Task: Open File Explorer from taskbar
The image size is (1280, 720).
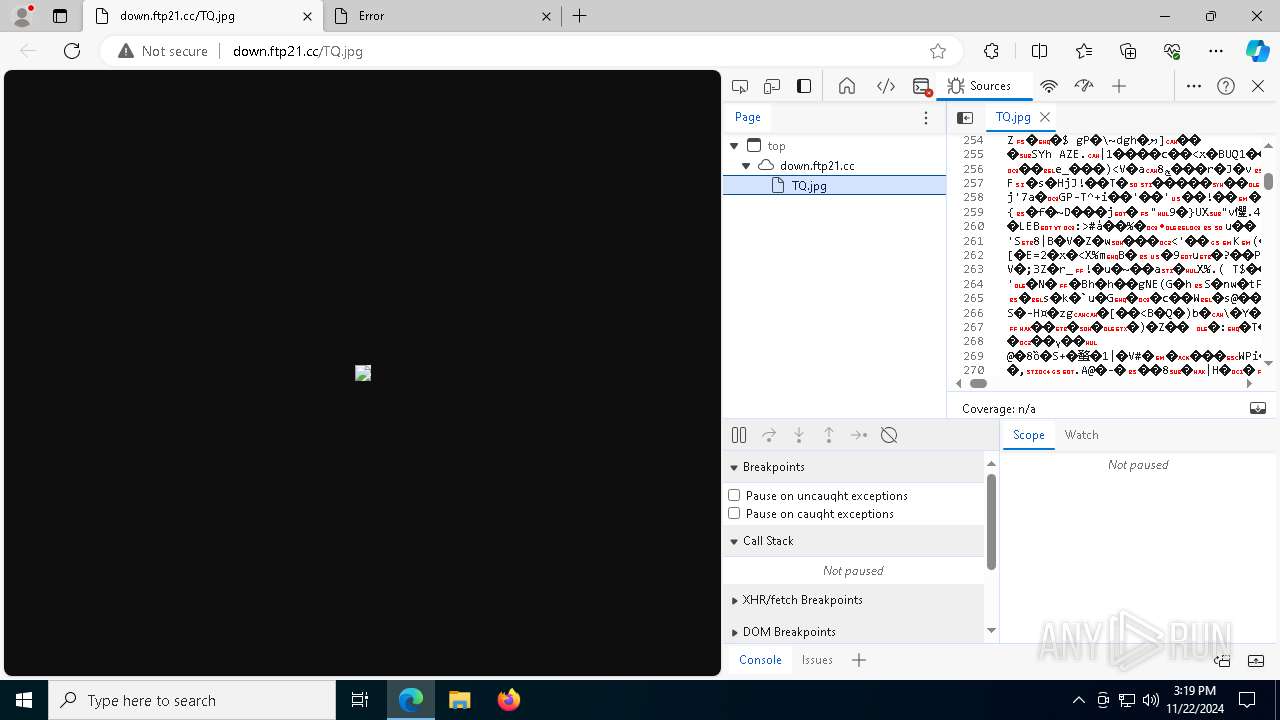Action: (460, 700)
